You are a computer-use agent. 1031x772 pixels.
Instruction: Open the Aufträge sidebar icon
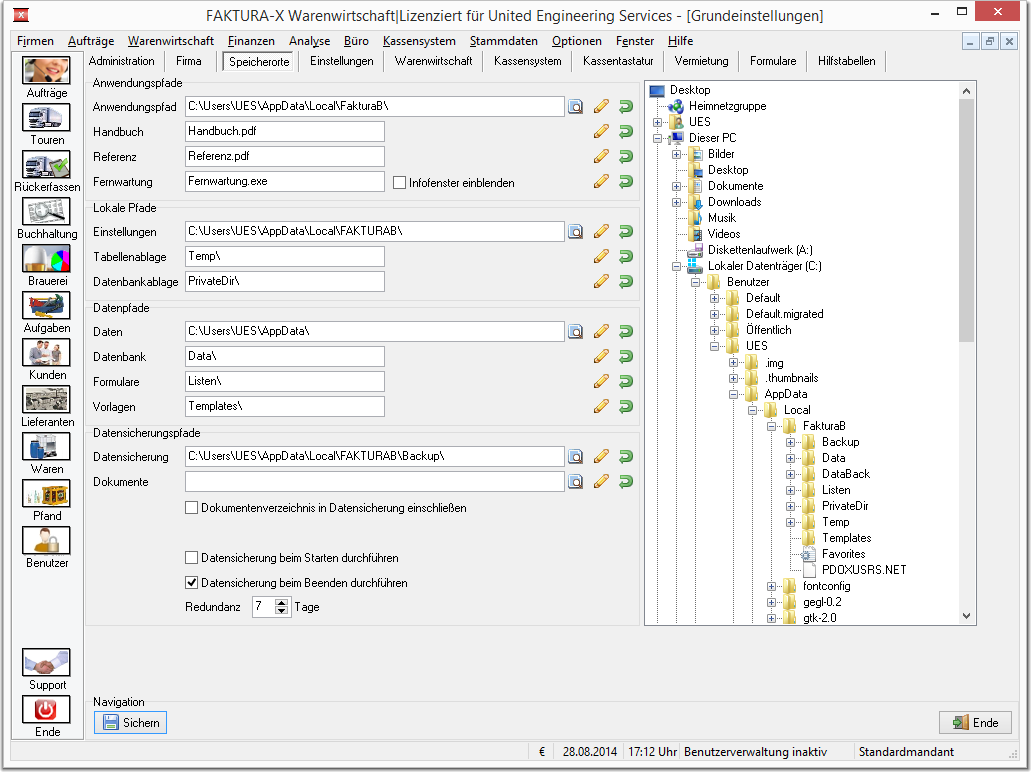click(46, 71)
